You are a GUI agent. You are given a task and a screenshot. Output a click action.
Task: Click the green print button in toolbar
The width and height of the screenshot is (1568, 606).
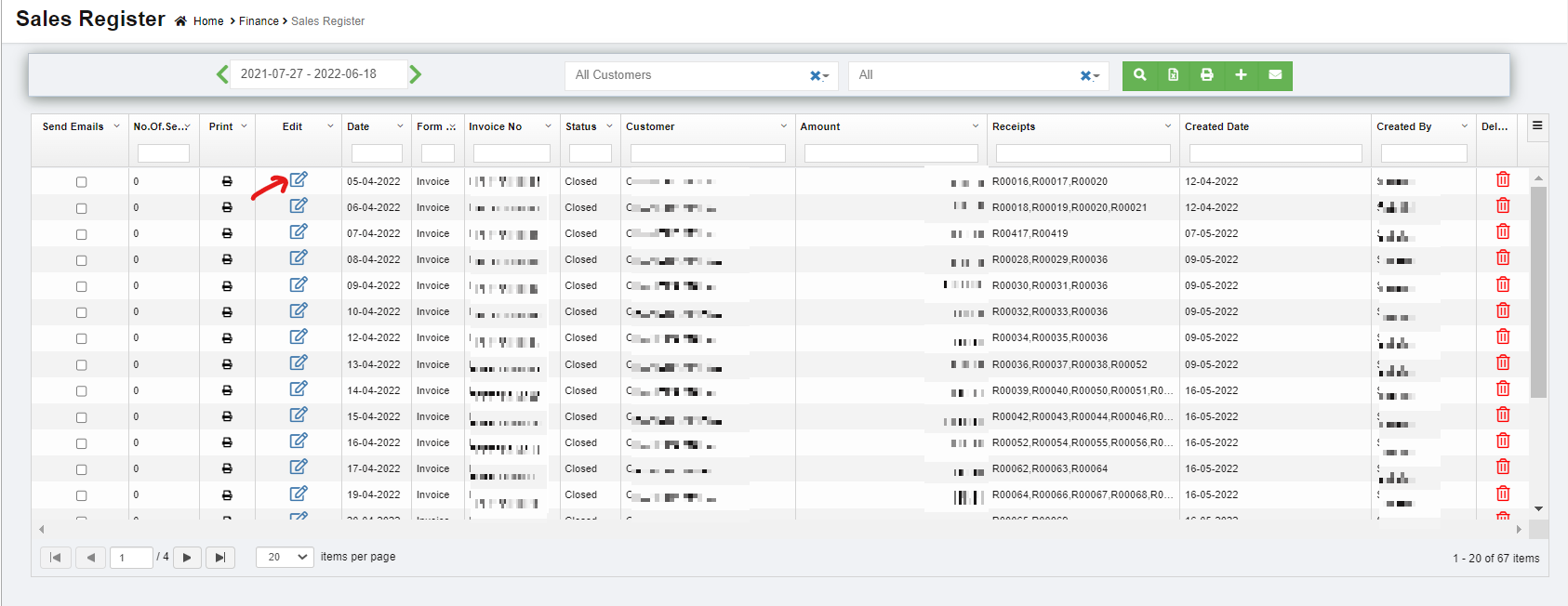[x=1206, y=75]
